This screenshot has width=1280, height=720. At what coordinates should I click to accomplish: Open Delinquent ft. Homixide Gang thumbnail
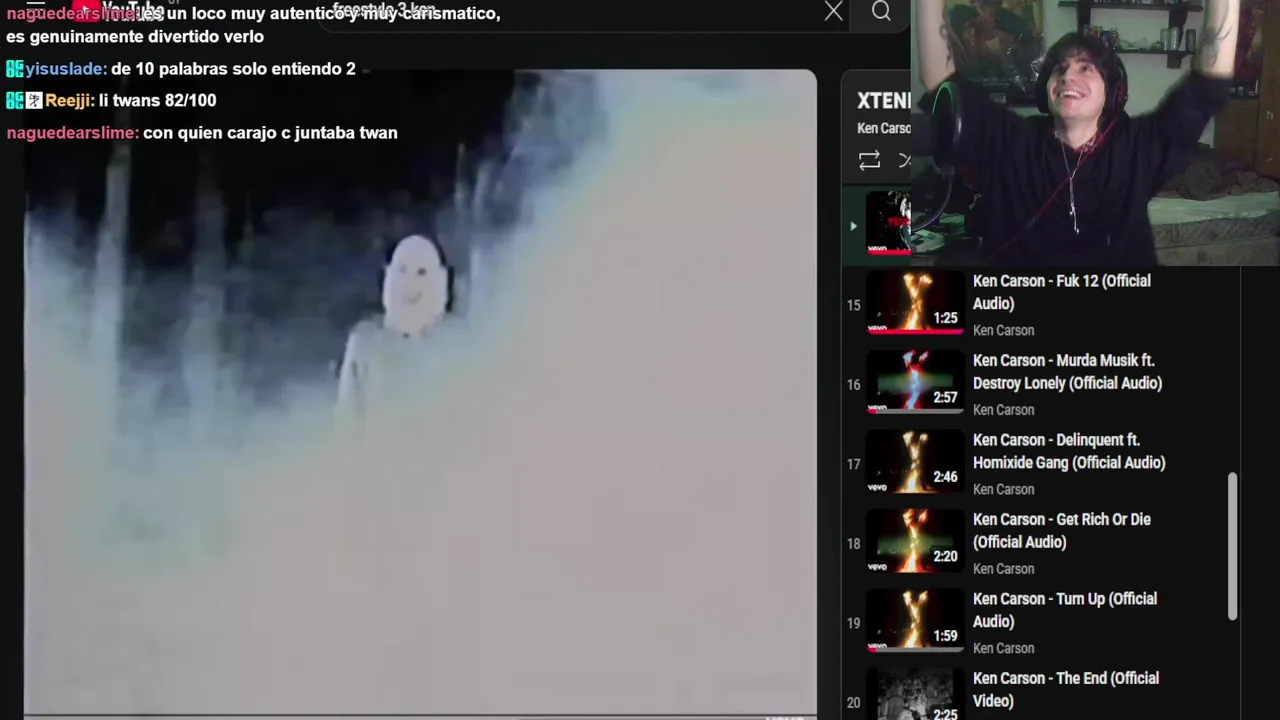913,462
